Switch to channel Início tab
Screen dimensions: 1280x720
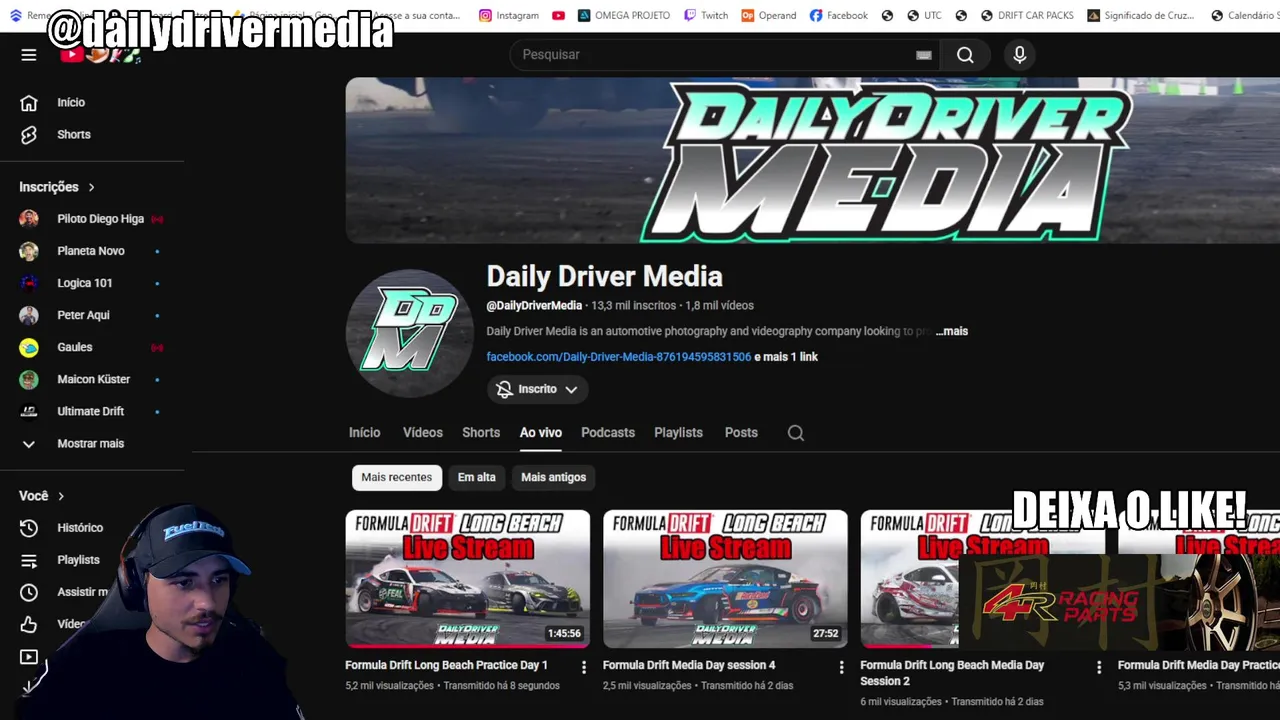tap(365, 433)
